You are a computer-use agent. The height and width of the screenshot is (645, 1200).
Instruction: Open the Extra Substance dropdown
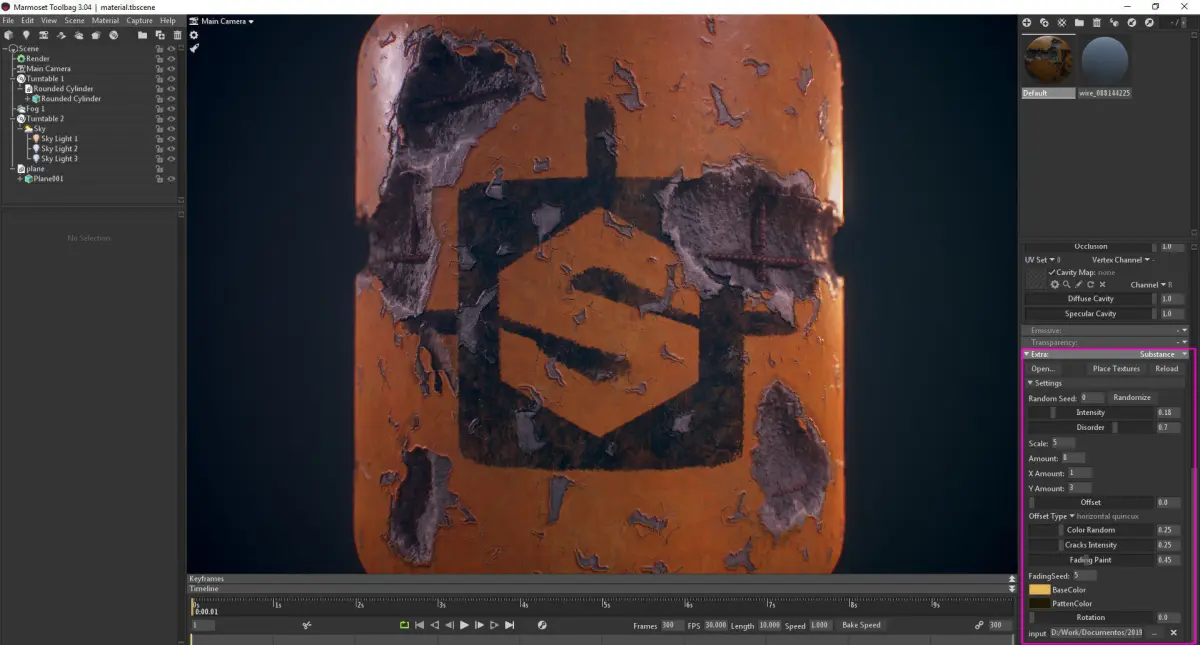tap(1164, 354)
